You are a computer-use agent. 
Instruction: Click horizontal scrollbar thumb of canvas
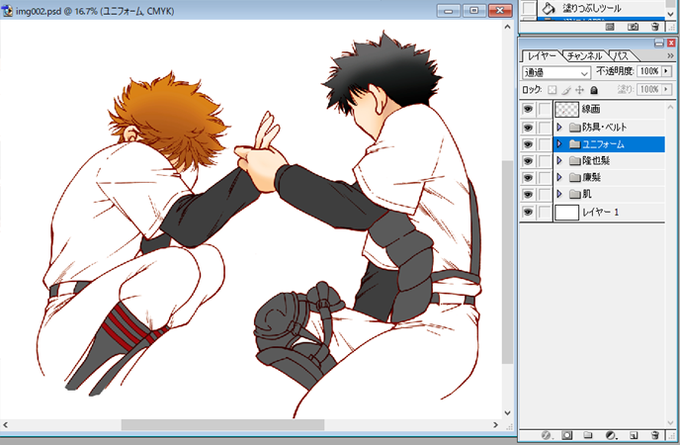coord(222,425)
